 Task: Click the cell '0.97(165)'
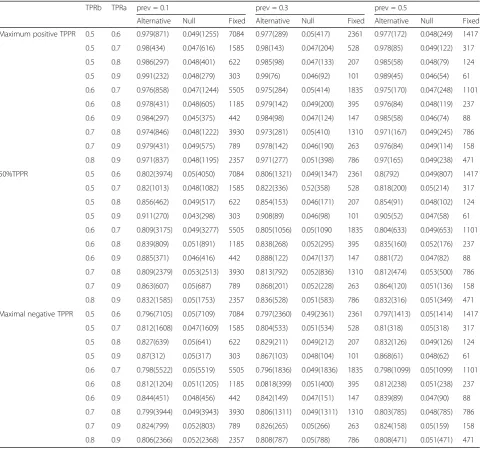389,160
